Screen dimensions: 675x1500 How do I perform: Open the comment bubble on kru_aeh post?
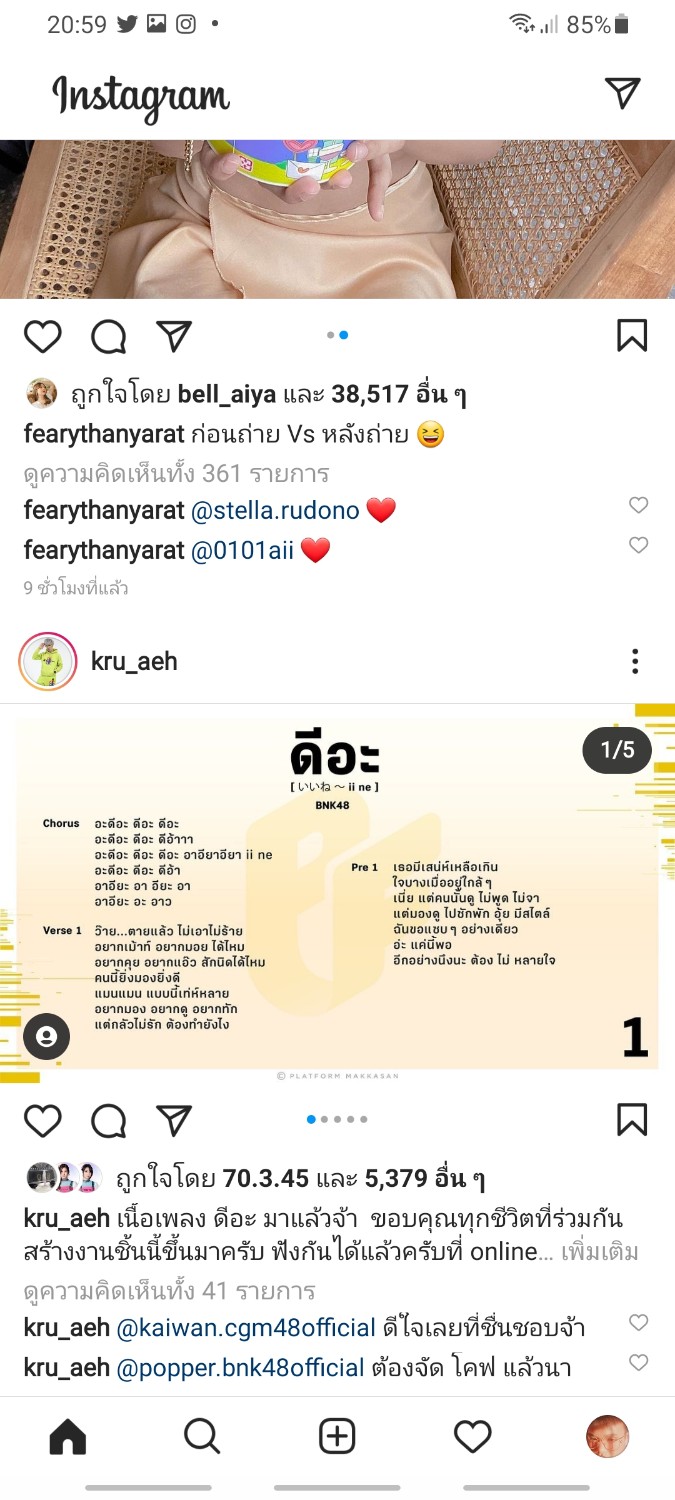click(108, 1121)
